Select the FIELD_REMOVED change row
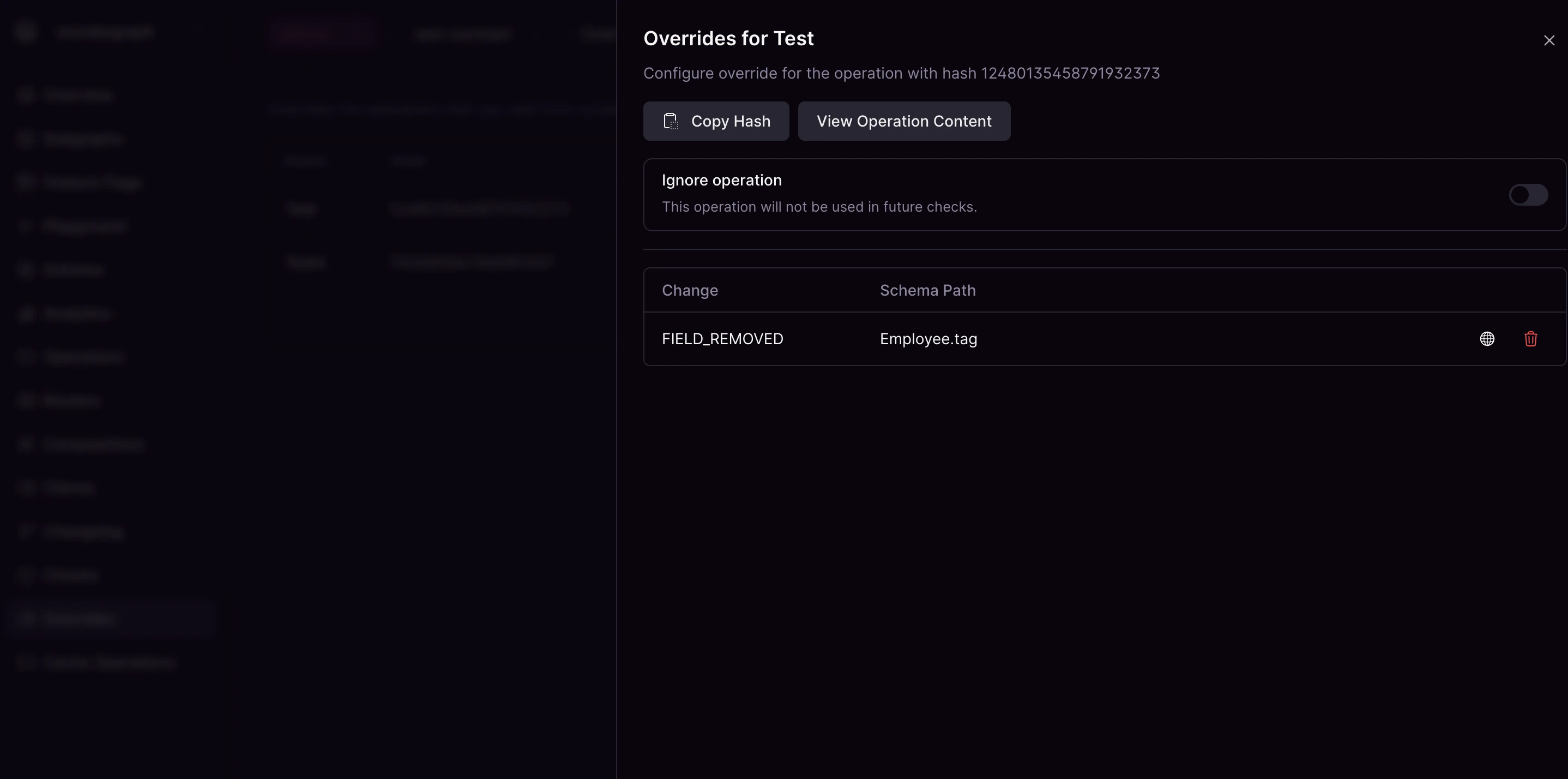 click(722, 339)
